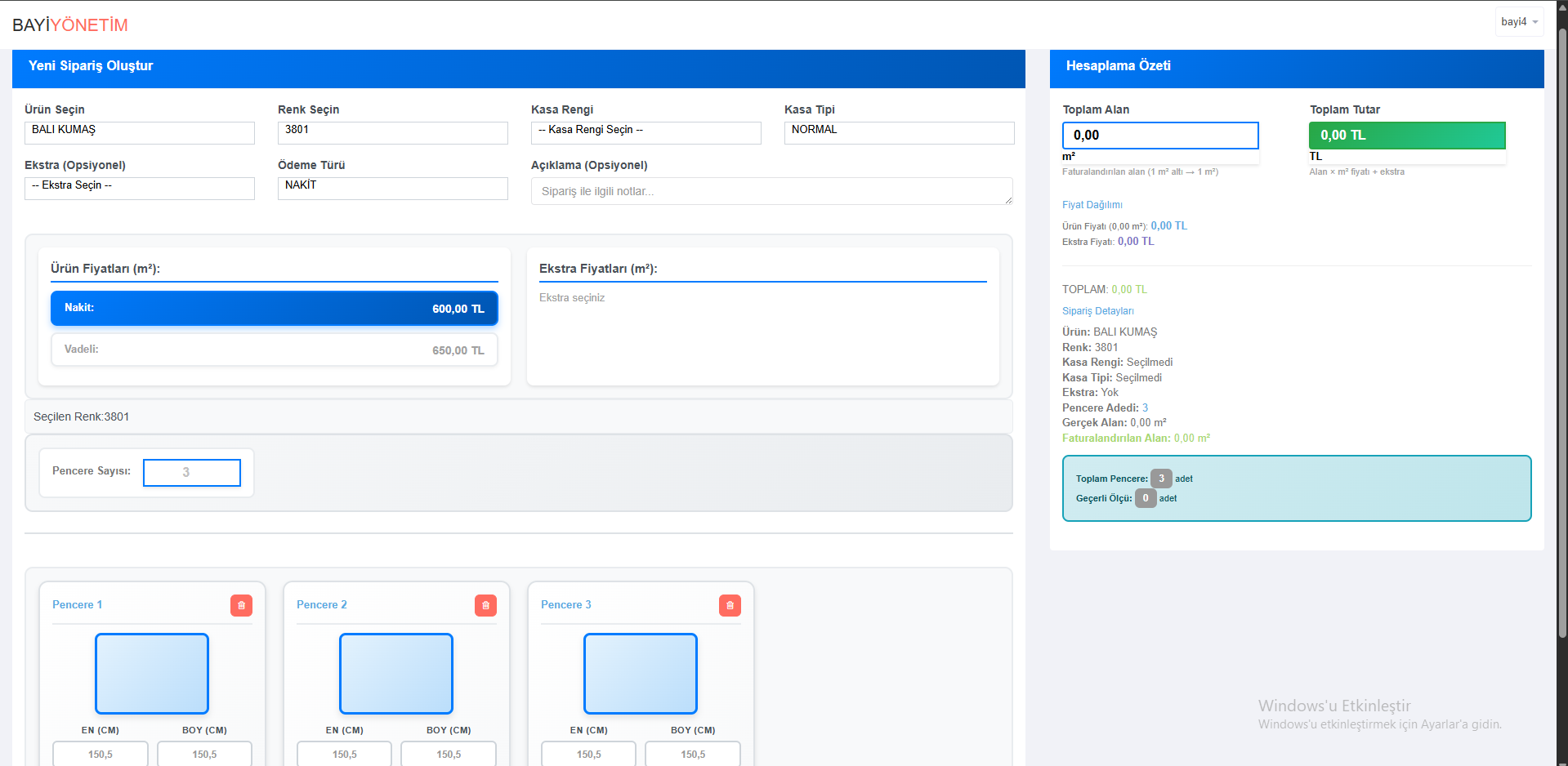Click the trash icon on Pencere 2
Screen dimensions: 1568x766
pyautogui.click(x=485, y=605)
